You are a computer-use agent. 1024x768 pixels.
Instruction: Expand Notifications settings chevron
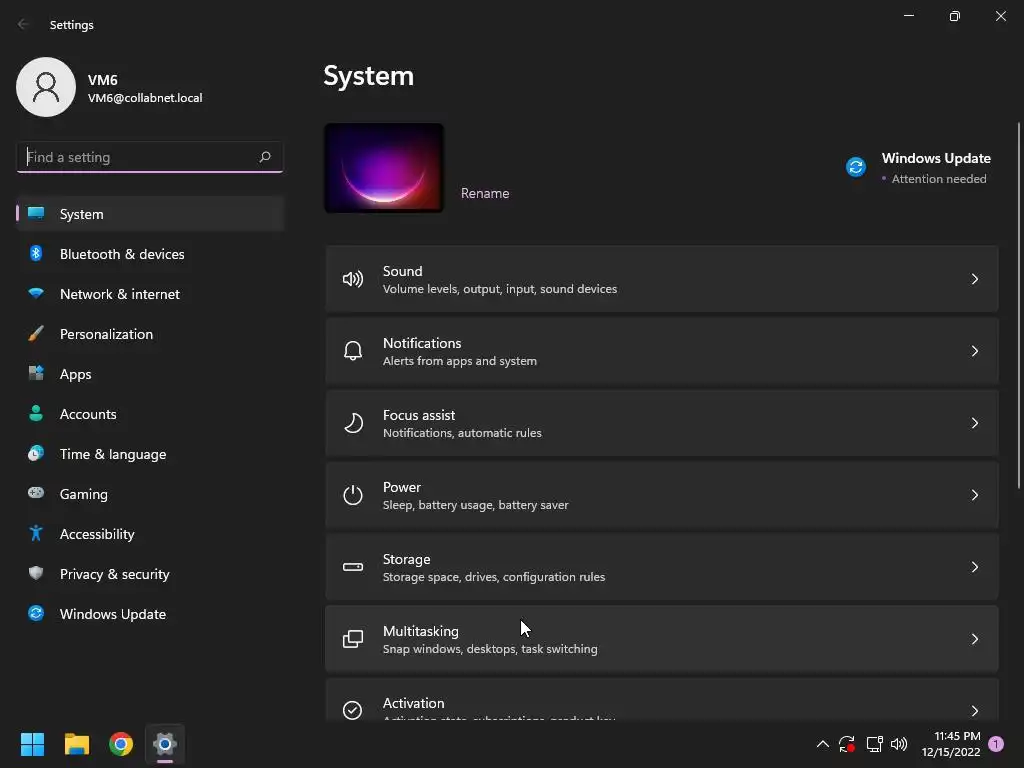pyautogui.click(x=974, y=351)
